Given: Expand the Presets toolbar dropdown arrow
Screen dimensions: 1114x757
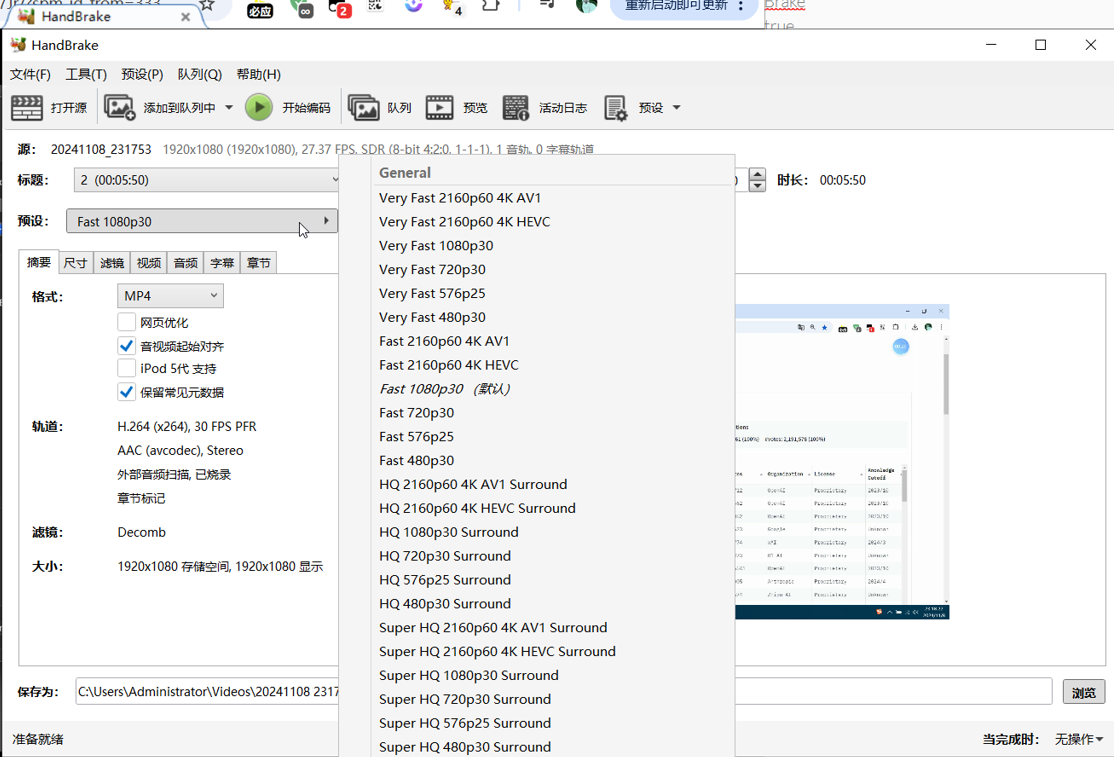Looking at the screenshot, I should tap(676, 108).
